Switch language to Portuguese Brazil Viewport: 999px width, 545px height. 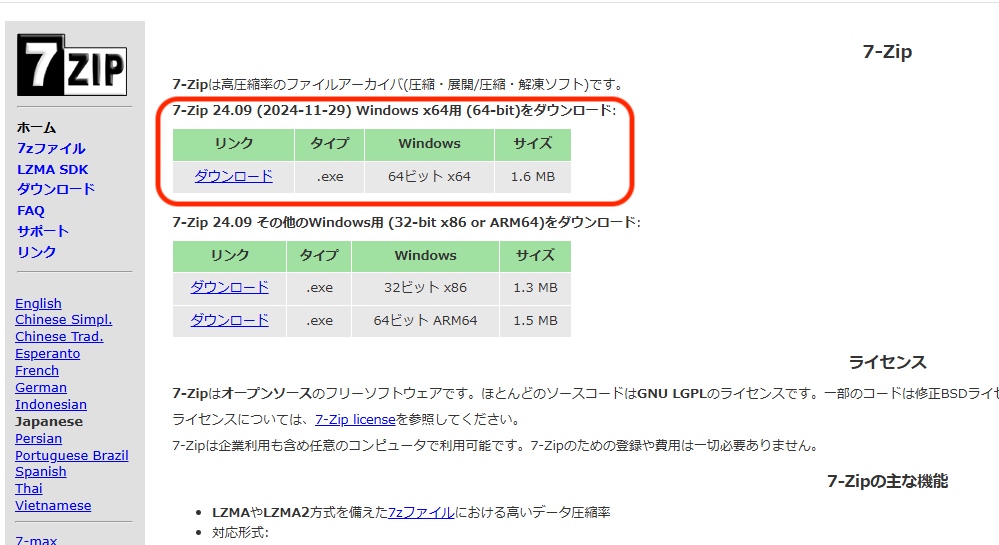pos(72,456)
